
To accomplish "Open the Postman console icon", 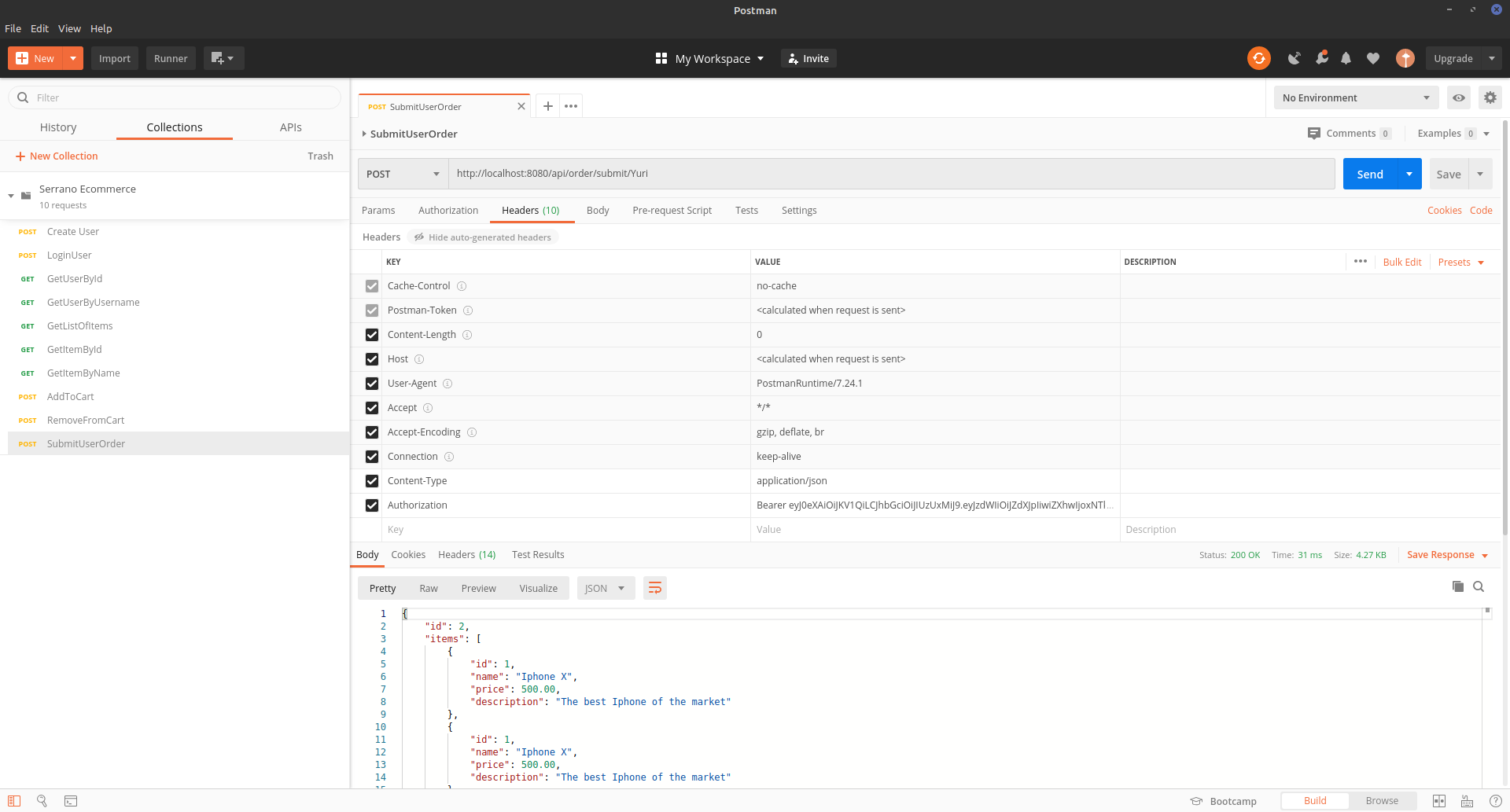I will click(71, 801).
